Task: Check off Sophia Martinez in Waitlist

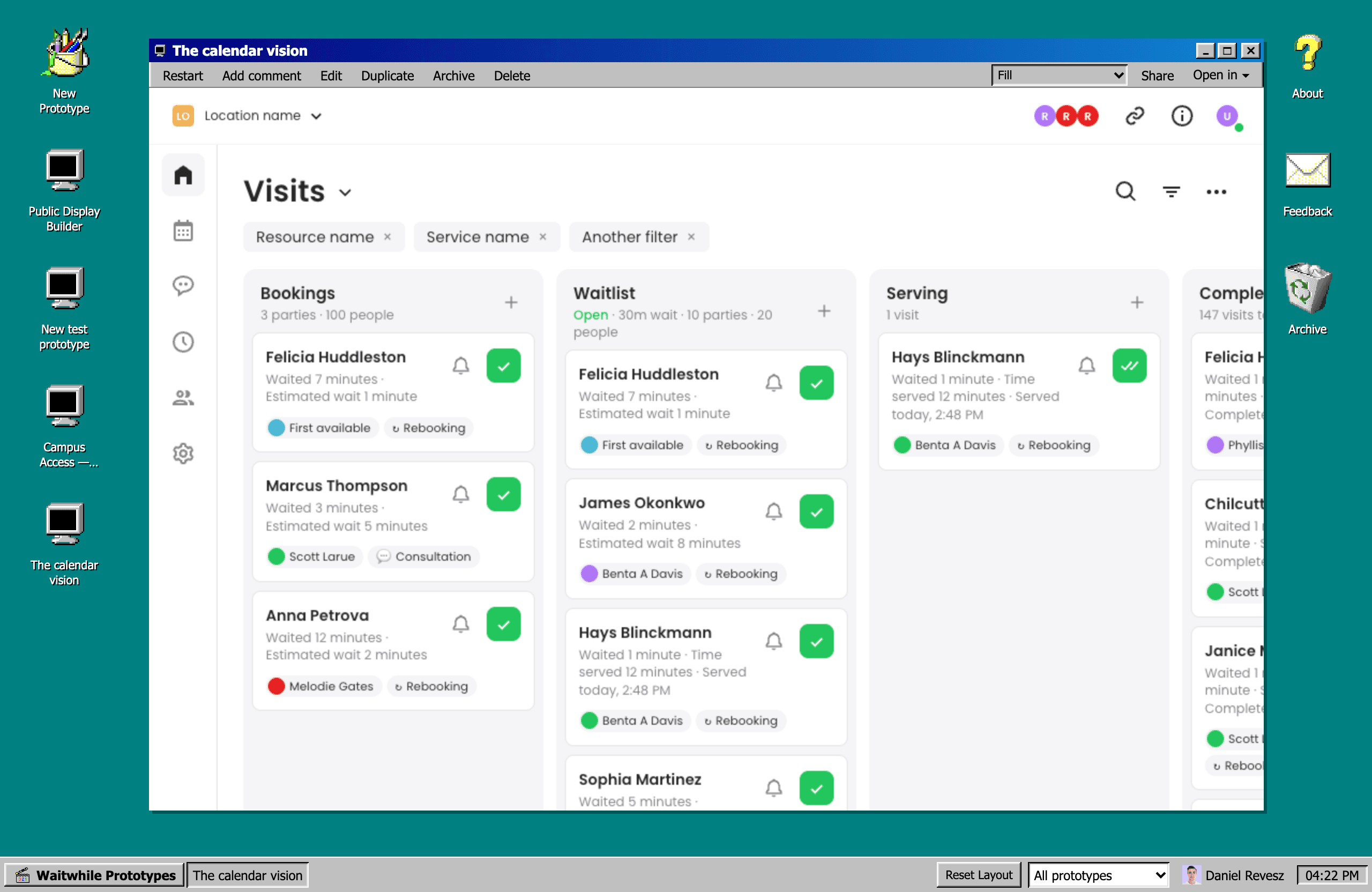Action: [816, 787]
